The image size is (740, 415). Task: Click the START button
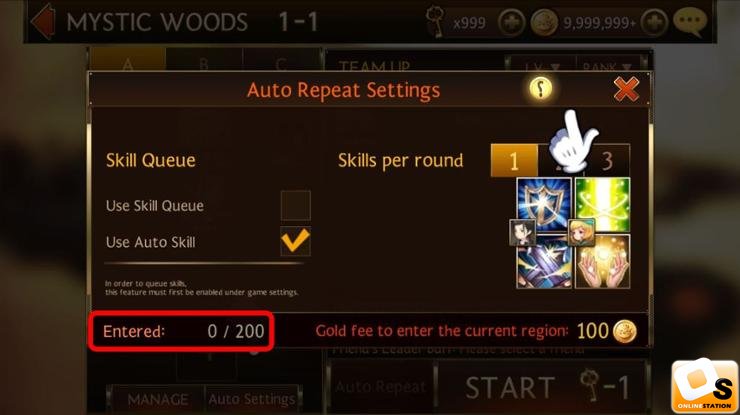(x=543, y=387)
